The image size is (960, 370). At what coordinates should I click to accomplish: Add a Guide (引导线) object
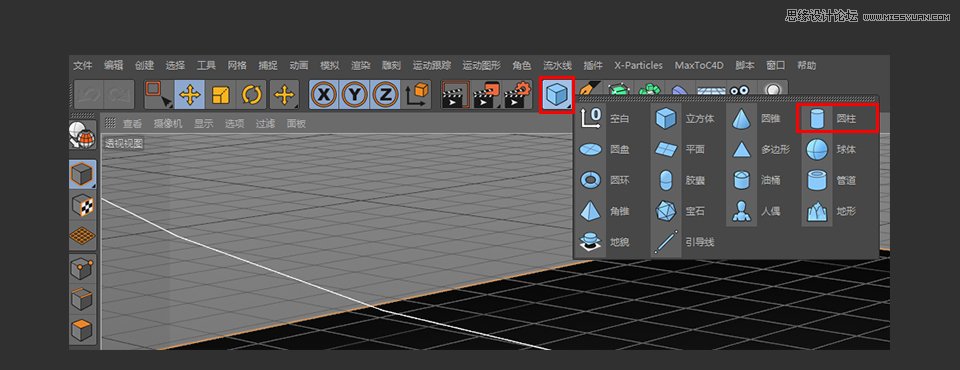click(x=684, y=243)
